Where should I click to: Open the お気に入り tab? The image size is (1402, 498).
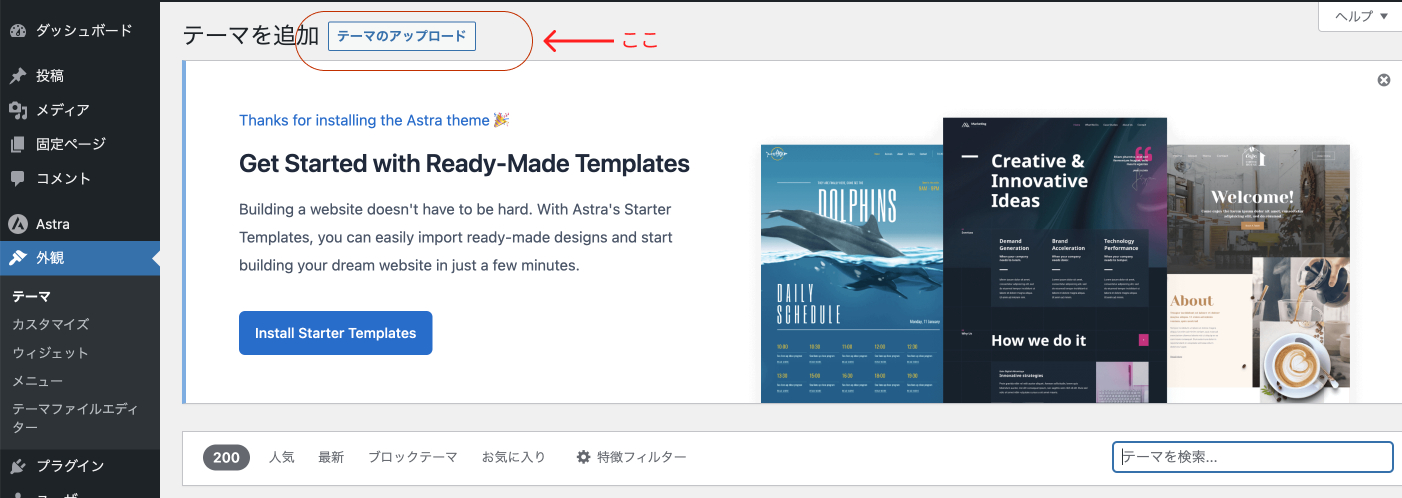point(513,457)
